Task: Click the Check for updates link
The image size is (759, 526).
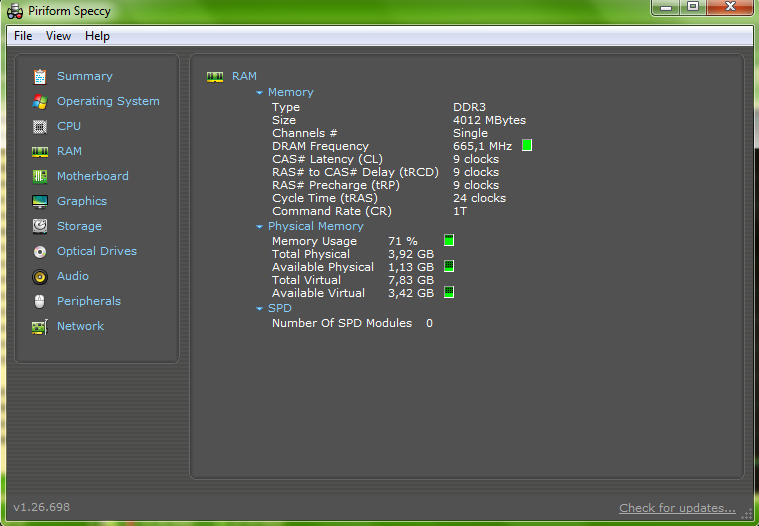Action: point(677,508)
